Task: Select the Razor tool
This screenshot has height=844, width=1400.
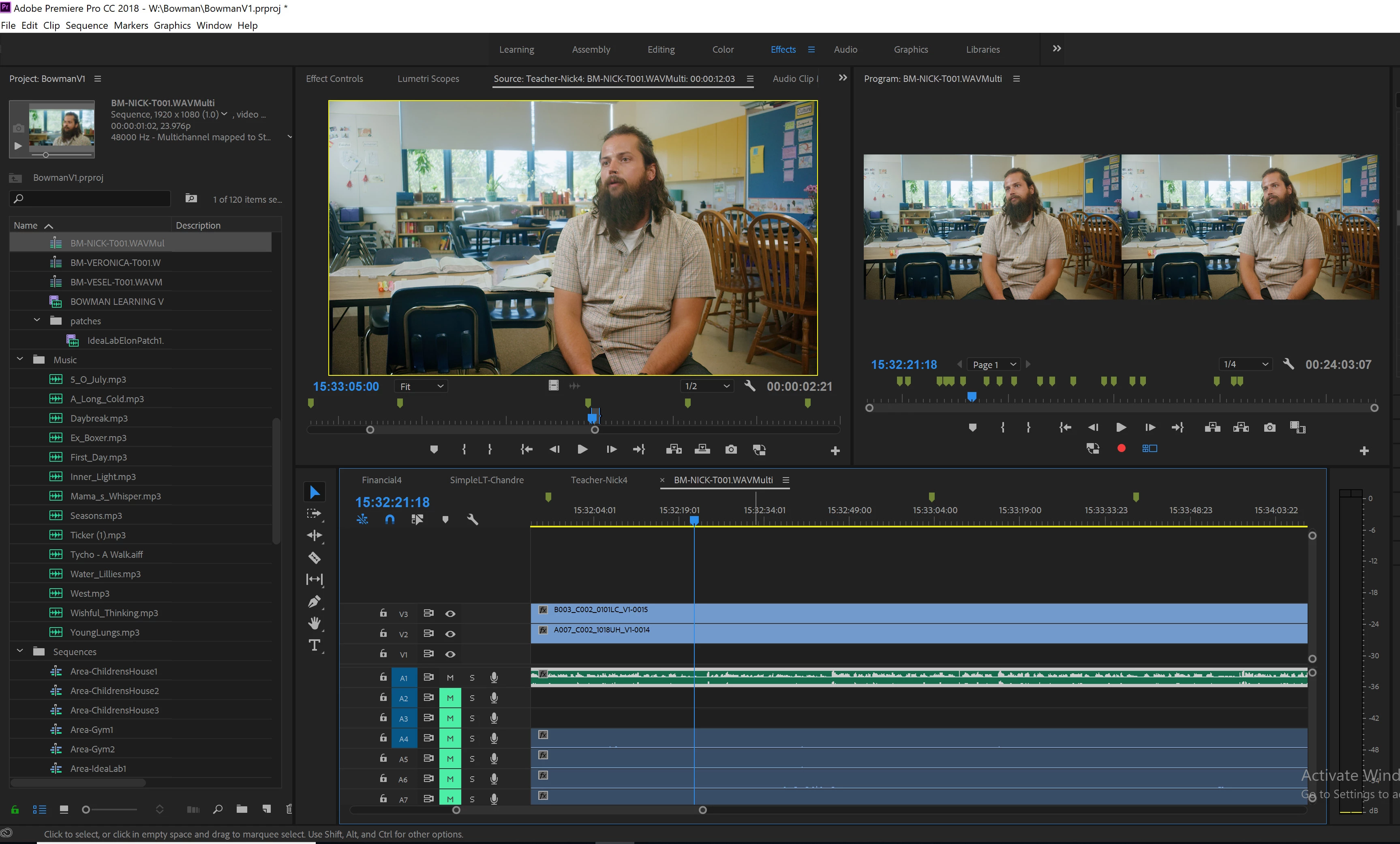Action: click(314, 557)
